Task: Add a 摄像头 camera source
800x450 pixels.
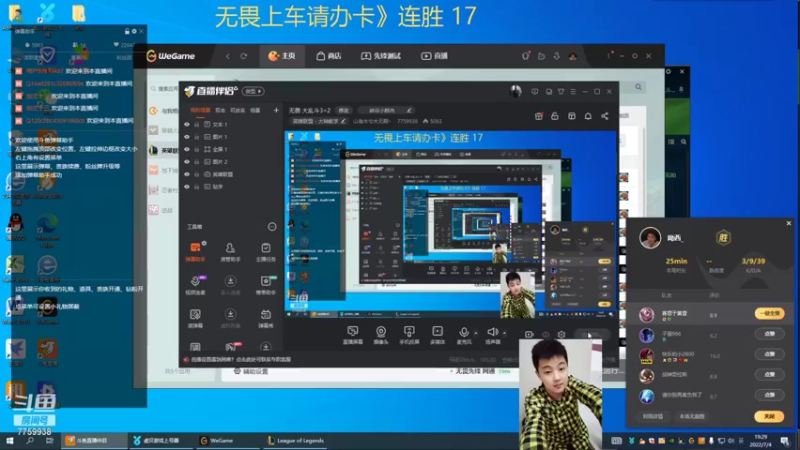Action: (x=381, y=335)
